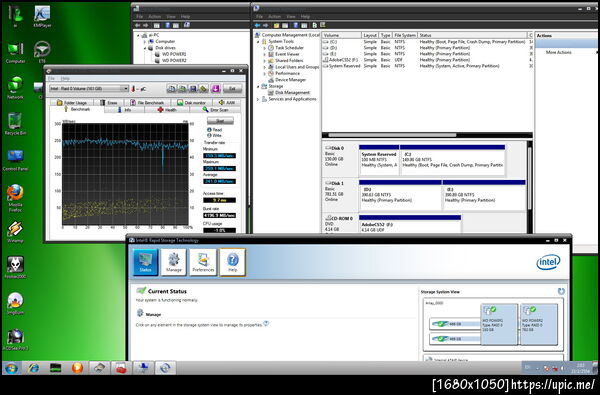This screenshot has height=395, width=600.
Task: Expand the Computer node in Device Manager
Action: point(145,41)
